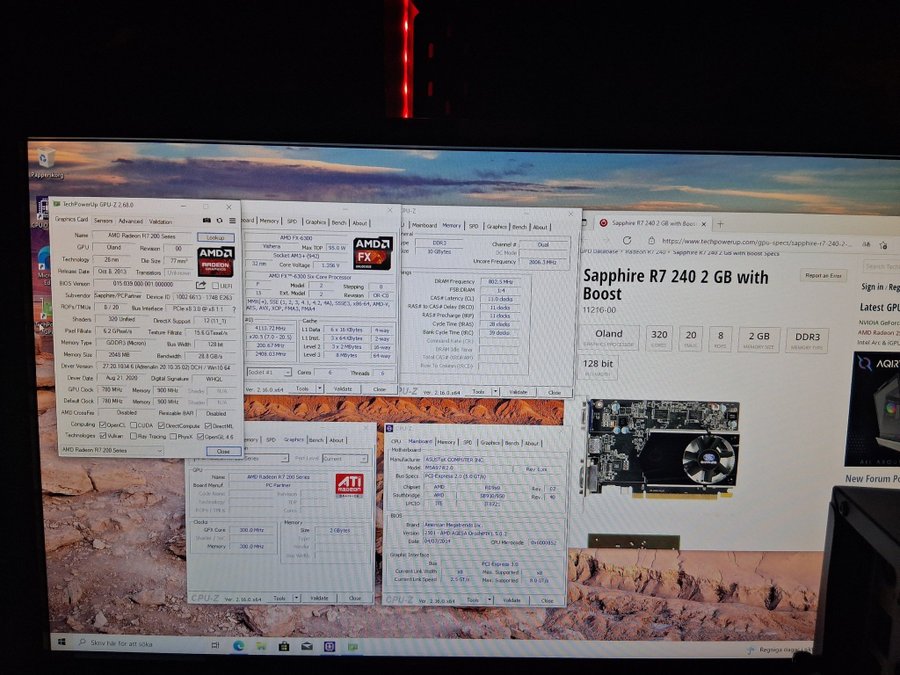Image resolution: width=900 pixels, height=675 pixels.
Task: Click the BIOS export arrow icon in GPU-Z
Action: tap(201, 285)
